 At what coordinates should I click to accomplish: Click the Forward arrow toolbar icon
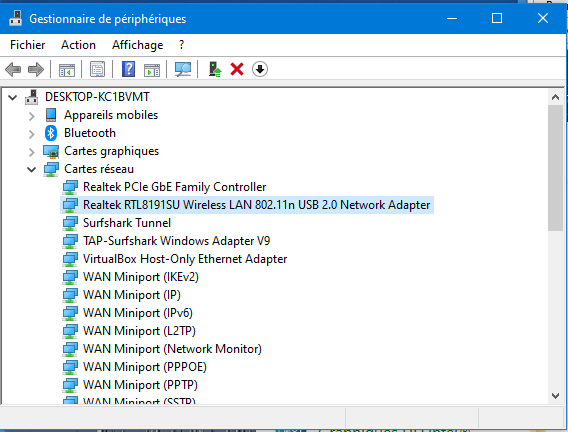tap(36, 69)
